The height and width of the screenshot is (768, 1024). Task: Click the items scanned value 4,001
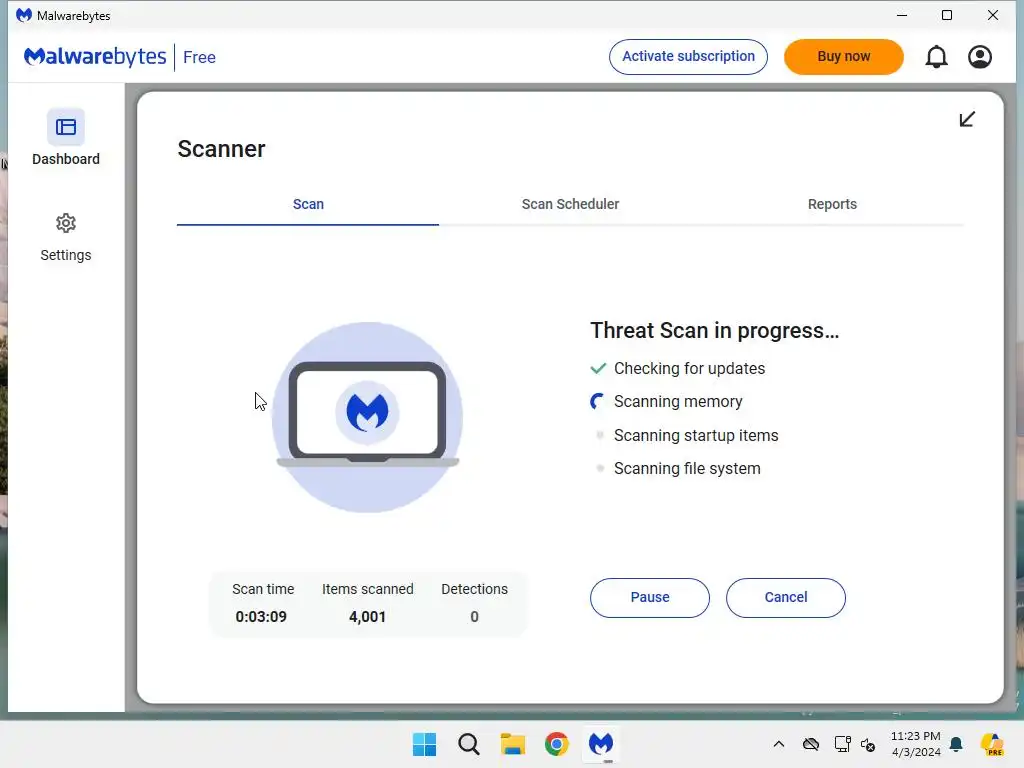coord(368,616)
